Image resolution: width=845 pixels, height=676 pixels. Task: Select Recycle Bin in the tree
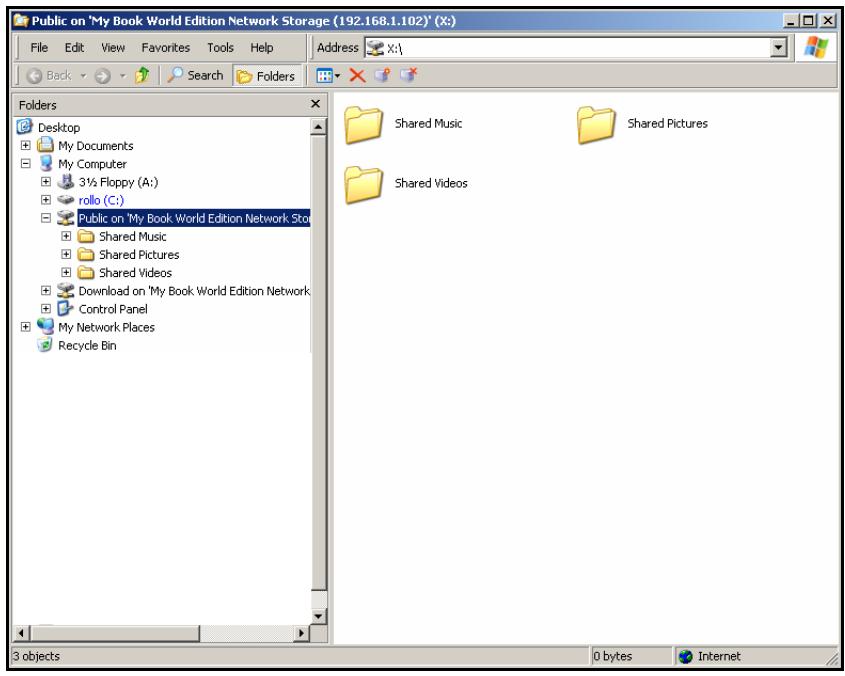point(87,346)
